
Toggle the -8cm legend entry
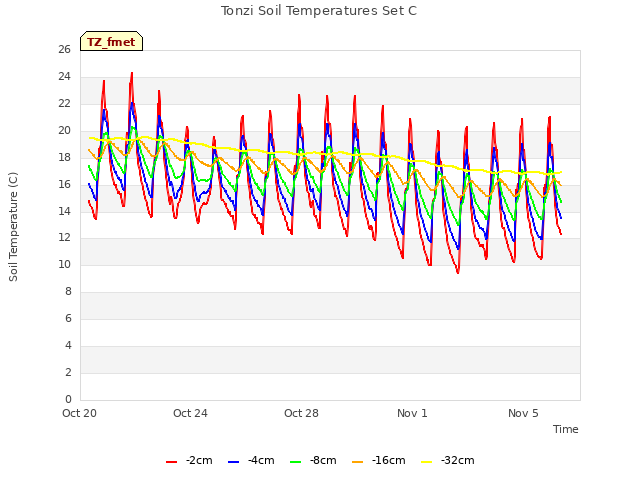[x=313, y=461]
